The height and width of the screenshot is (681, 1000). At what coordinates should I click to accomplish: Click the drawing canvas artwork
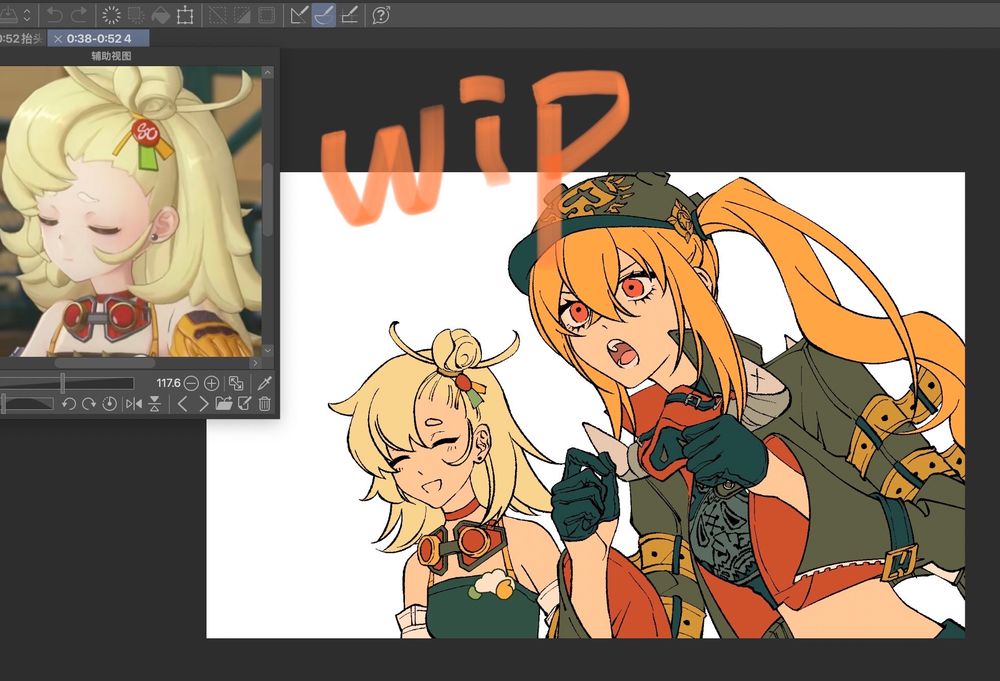[x=585, y=405]
